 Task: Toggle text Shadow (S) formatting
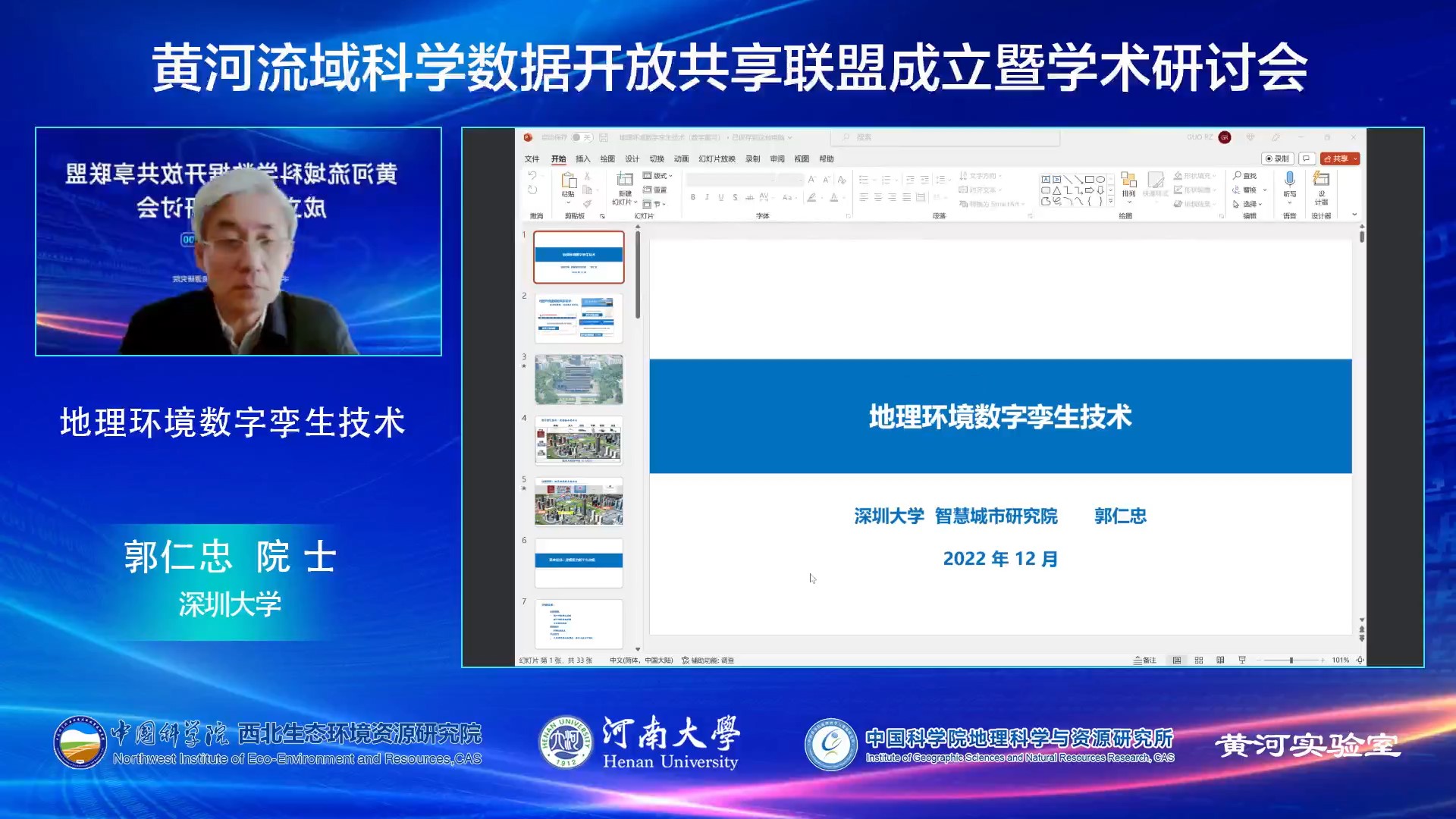click(735, 197)
